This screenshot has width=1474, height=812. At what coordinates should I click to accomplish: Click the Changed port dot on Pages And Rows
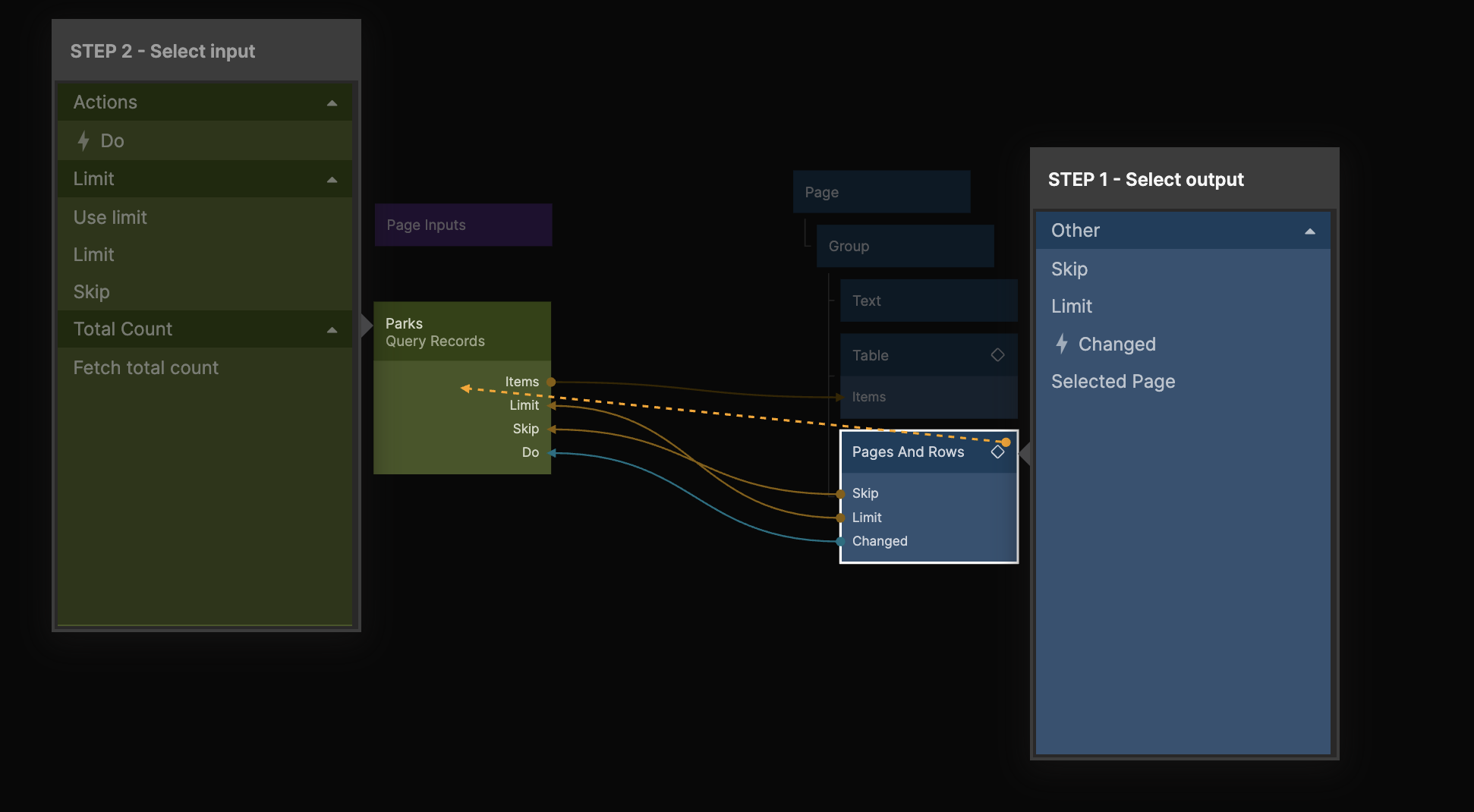coord(840,541)
